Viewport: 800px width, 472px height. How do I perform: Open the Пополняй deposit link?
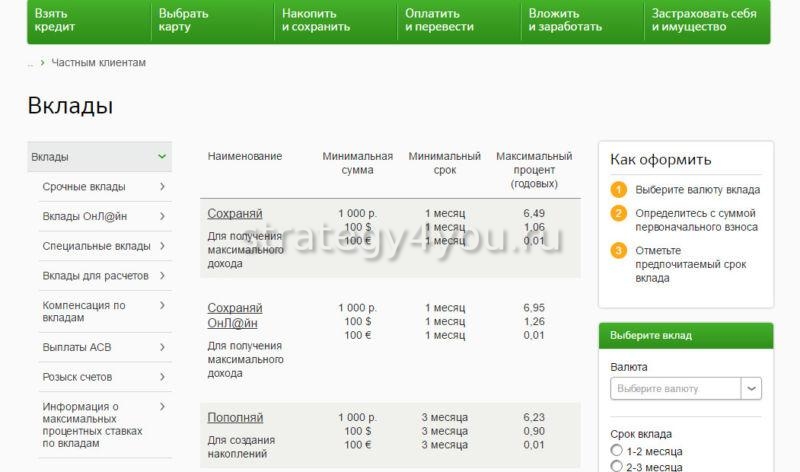pos(236,417)
